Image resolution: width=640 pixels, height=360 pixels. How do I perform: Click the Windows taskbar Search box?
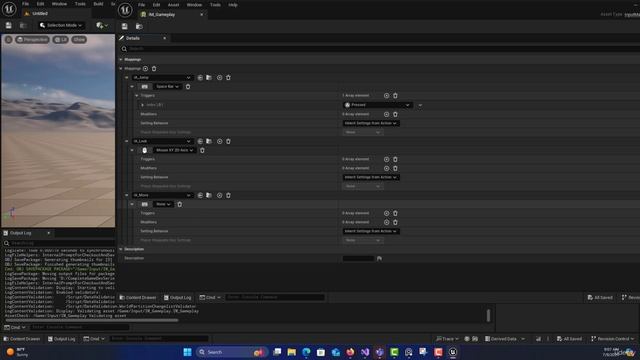coord(231,352)
